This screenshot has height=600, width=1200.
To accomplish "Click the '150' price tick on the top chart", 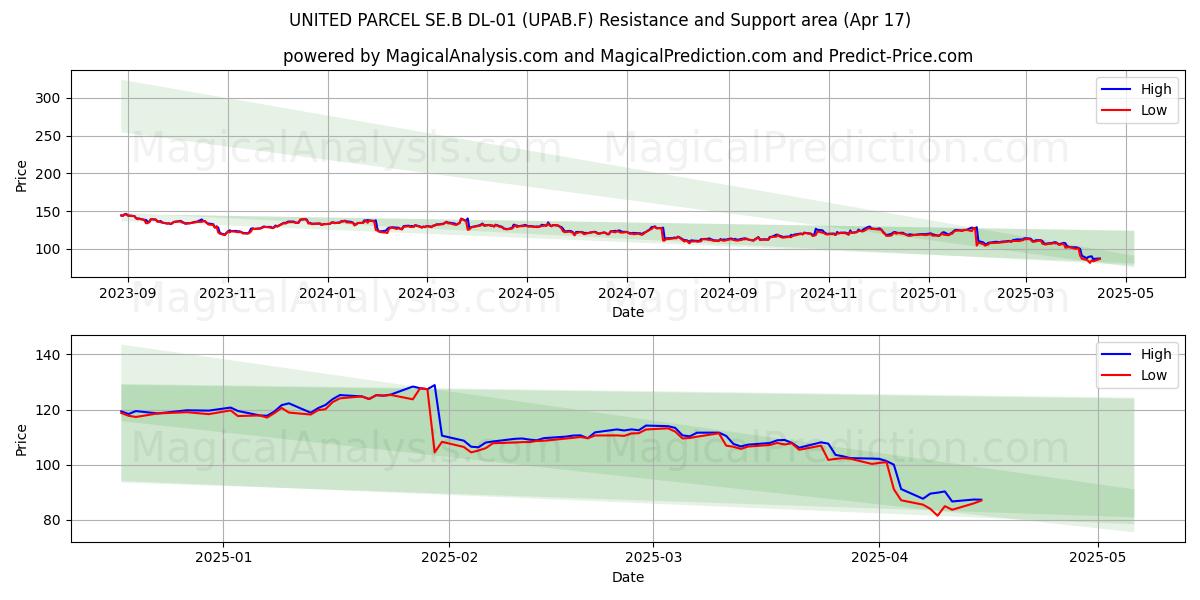I will (51, 212).
